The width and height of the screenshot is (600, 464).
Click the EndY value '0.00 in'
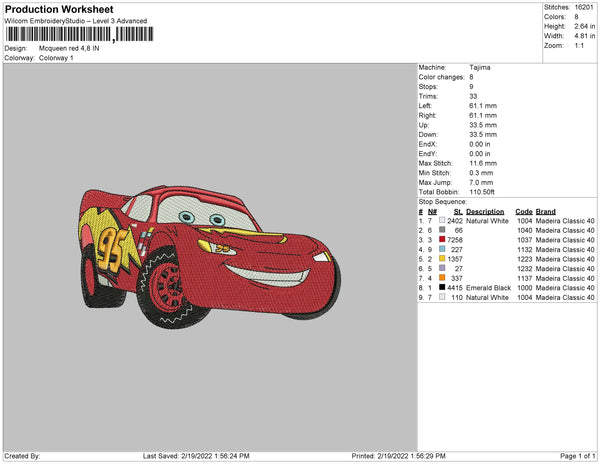pyautogui.click(x=480, y=154)
